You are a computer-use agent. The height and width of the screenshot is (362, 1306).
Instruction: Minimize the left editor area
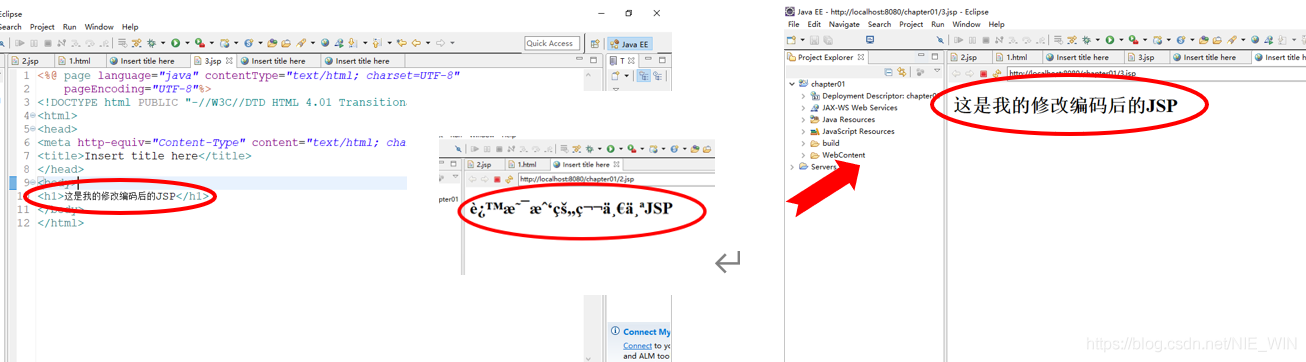(579, 60)
